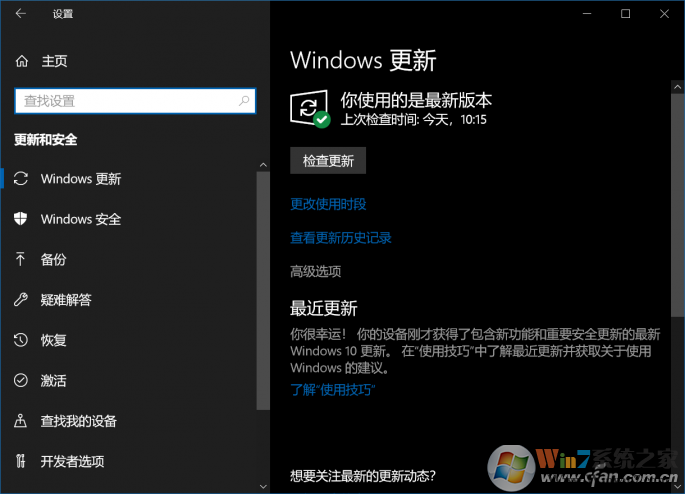Click the sidebar scrollbar thumb
This screenshot has height=494, width=685.
pos(263,290)
